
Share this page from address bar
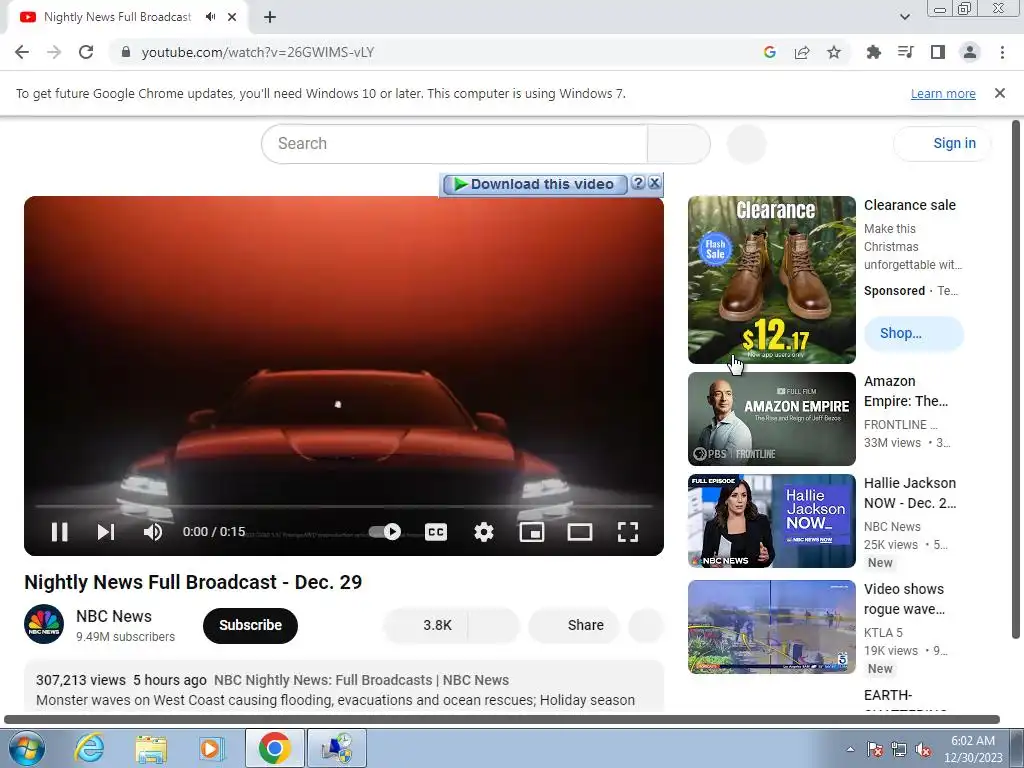(802, 52)
